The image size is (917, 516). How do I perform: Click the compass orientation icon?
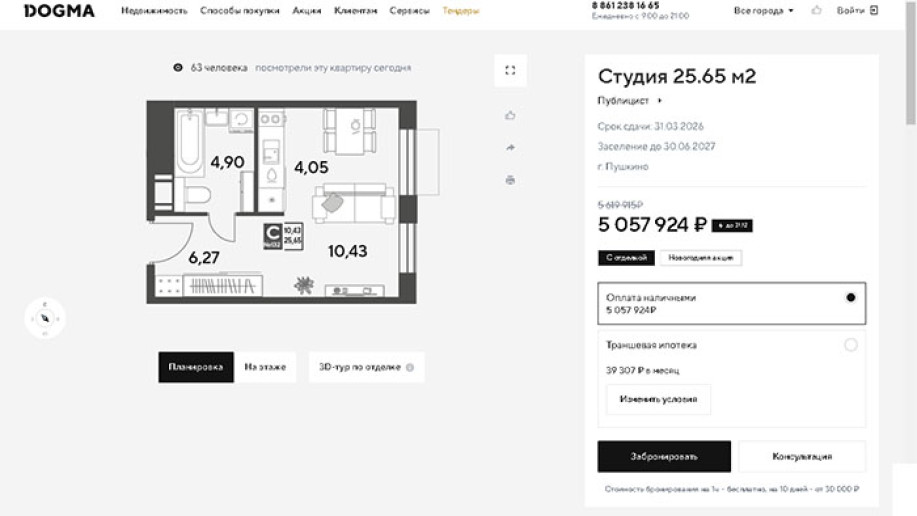[x=45, y=318]
